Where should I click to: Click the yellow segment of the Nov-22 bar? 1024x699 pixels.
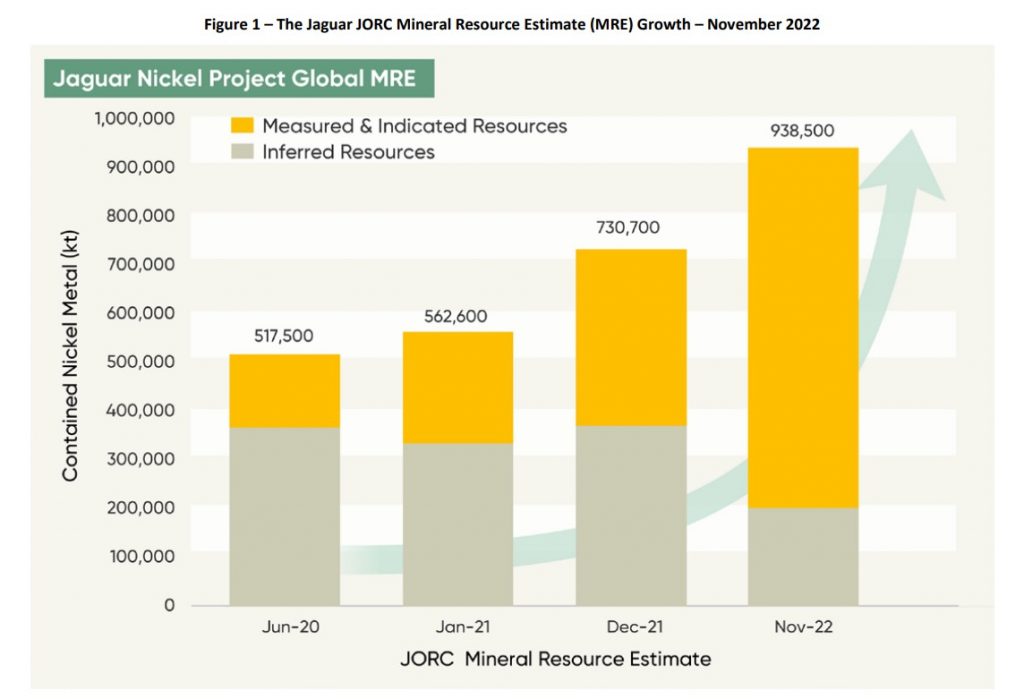[x=803, y=328]
